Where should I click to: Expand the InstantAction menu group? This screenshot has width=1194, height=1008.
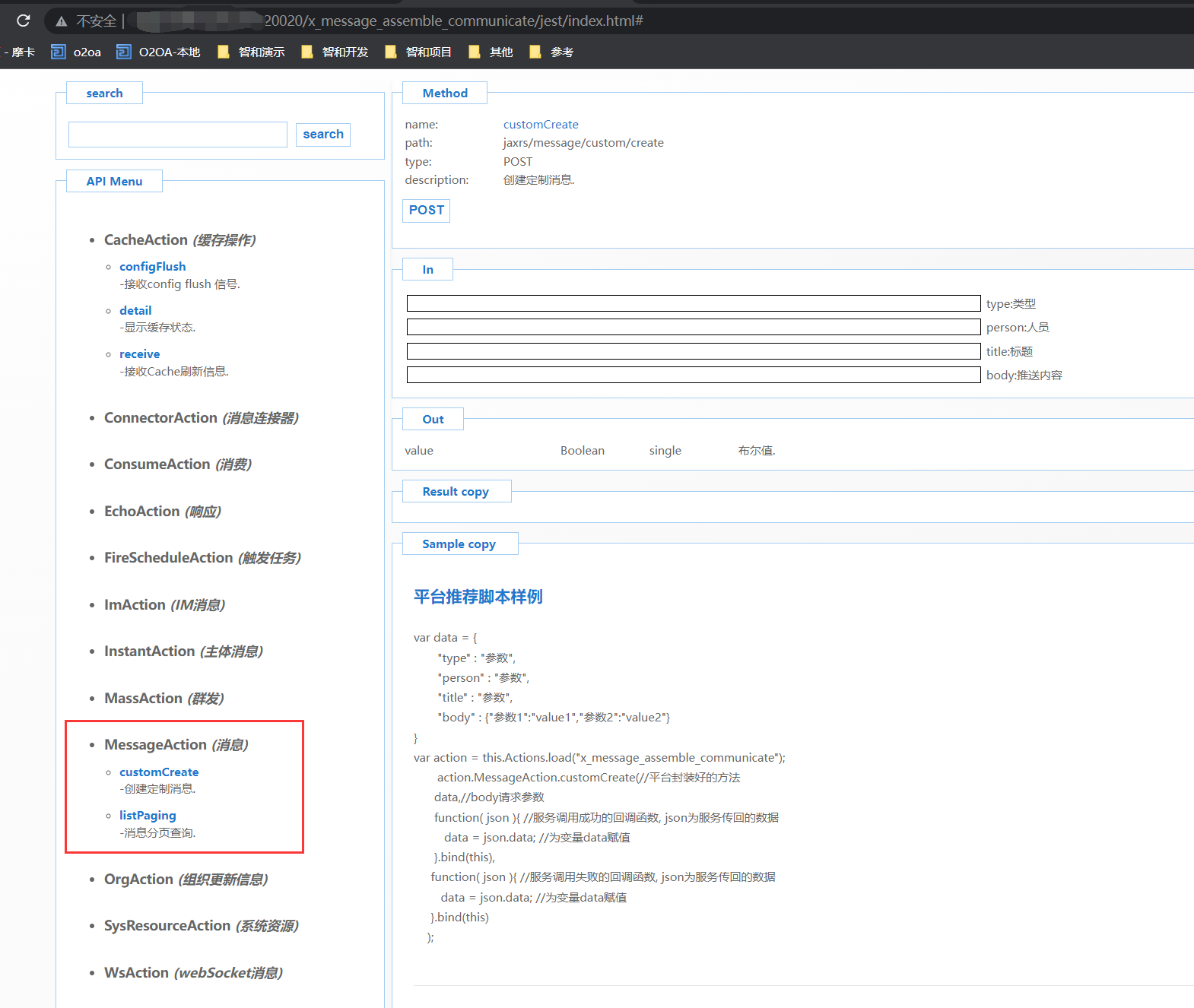(184, 651)
